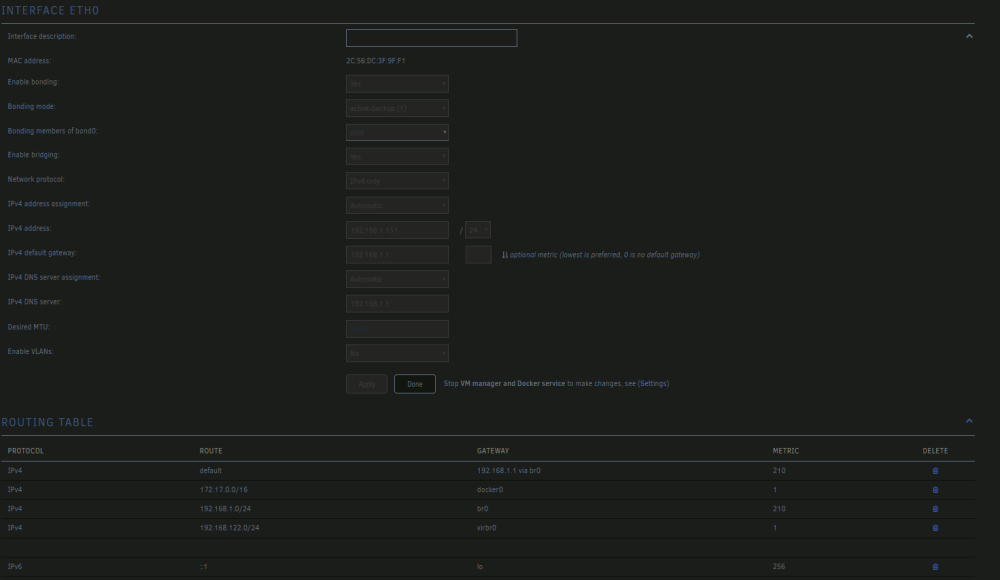
Task: Click the IPv4 default gateway field
Action: 397,255
